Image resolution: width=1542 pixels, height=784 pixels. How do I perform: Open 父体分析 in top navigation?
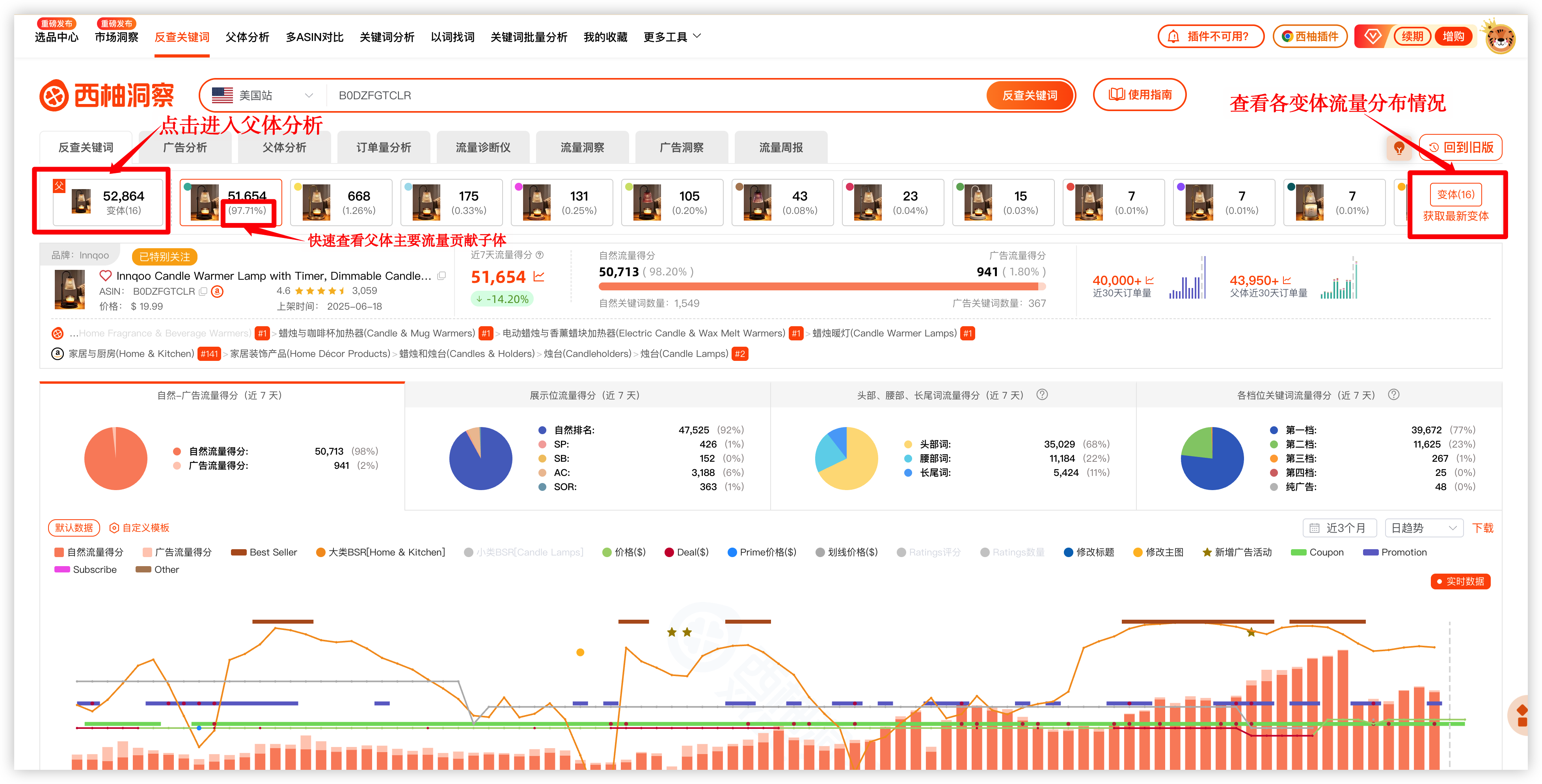pyautogui.click(x=247, y=37)
